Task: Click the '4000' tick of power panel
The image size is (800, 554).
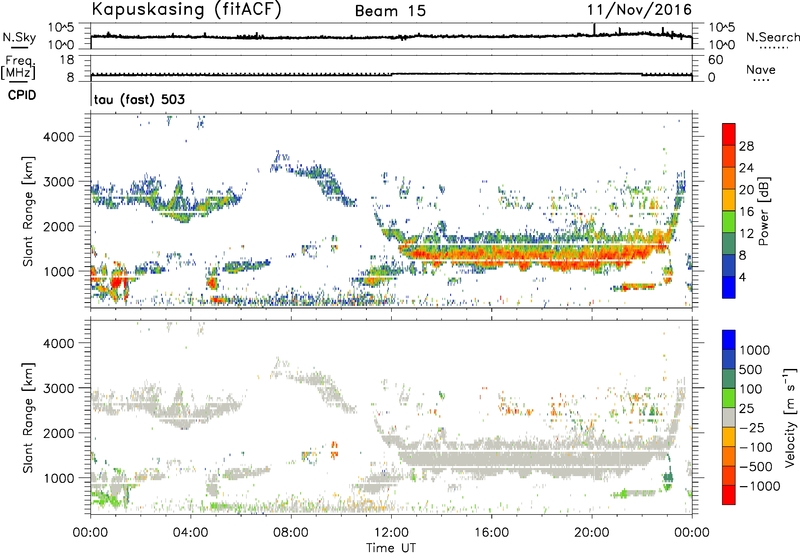Action: pyautogui.click(x=58, y=137)
